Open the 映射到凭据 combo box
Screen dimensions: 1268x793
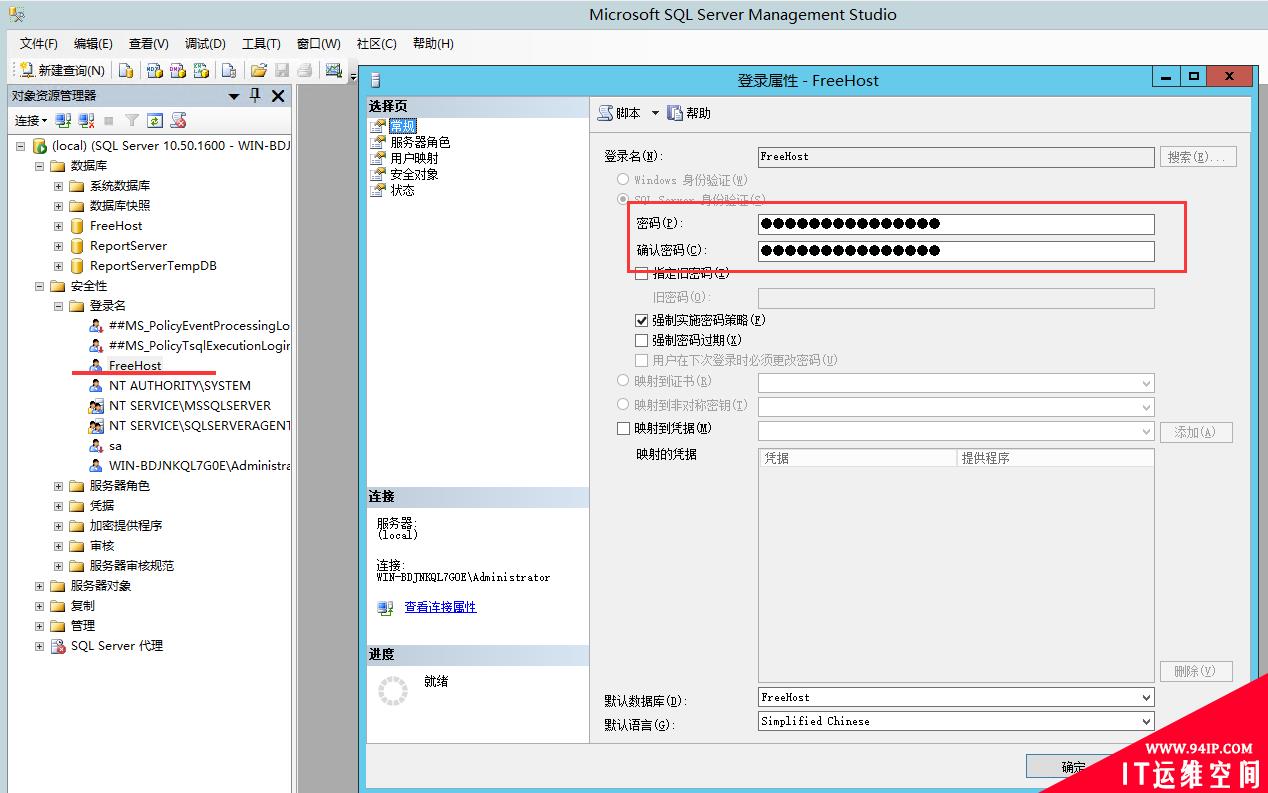click(956, 431)
